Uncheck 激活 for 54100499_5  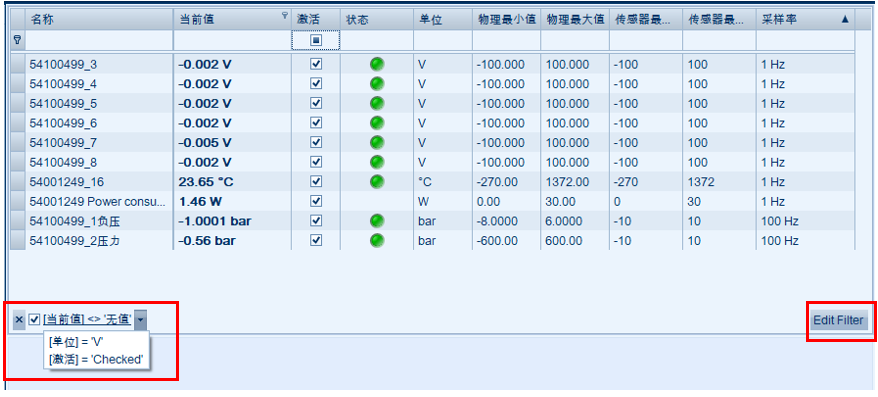[x=316, y=103]
